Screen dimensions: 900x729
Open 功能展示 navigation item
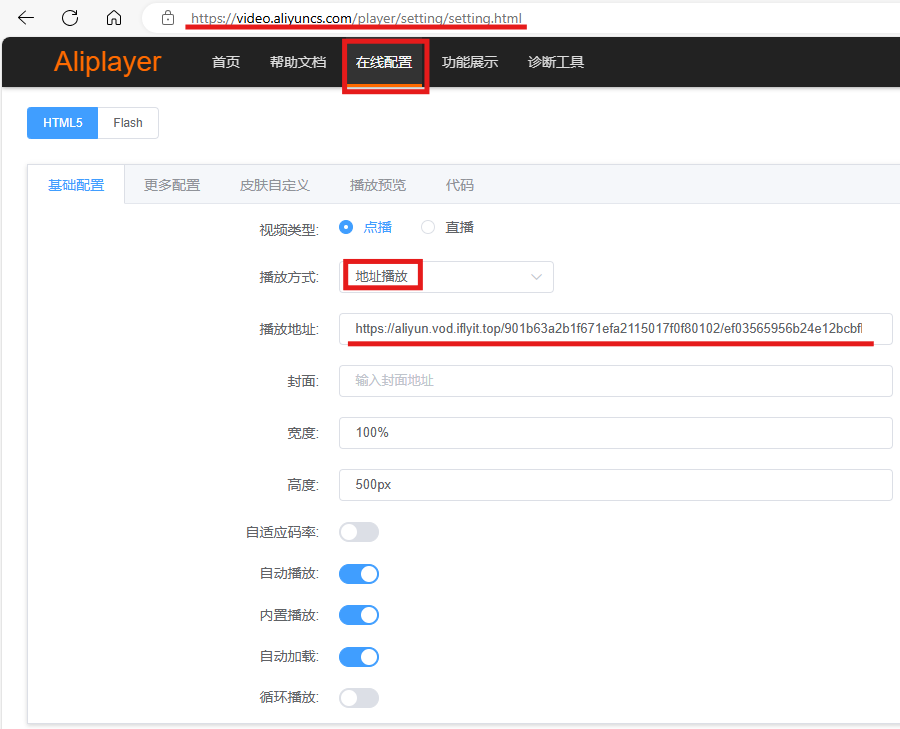(x=470, y=62)
